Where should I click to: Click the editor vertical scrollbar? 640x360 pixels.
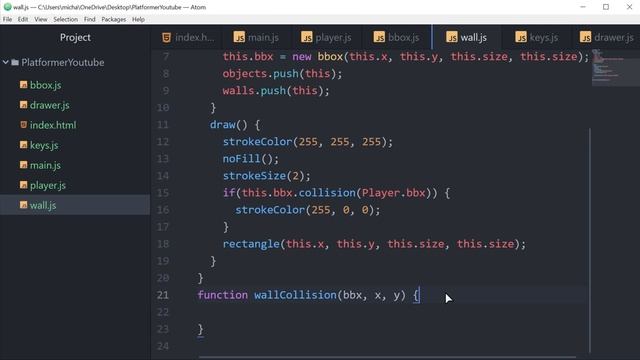pos(590,240)
